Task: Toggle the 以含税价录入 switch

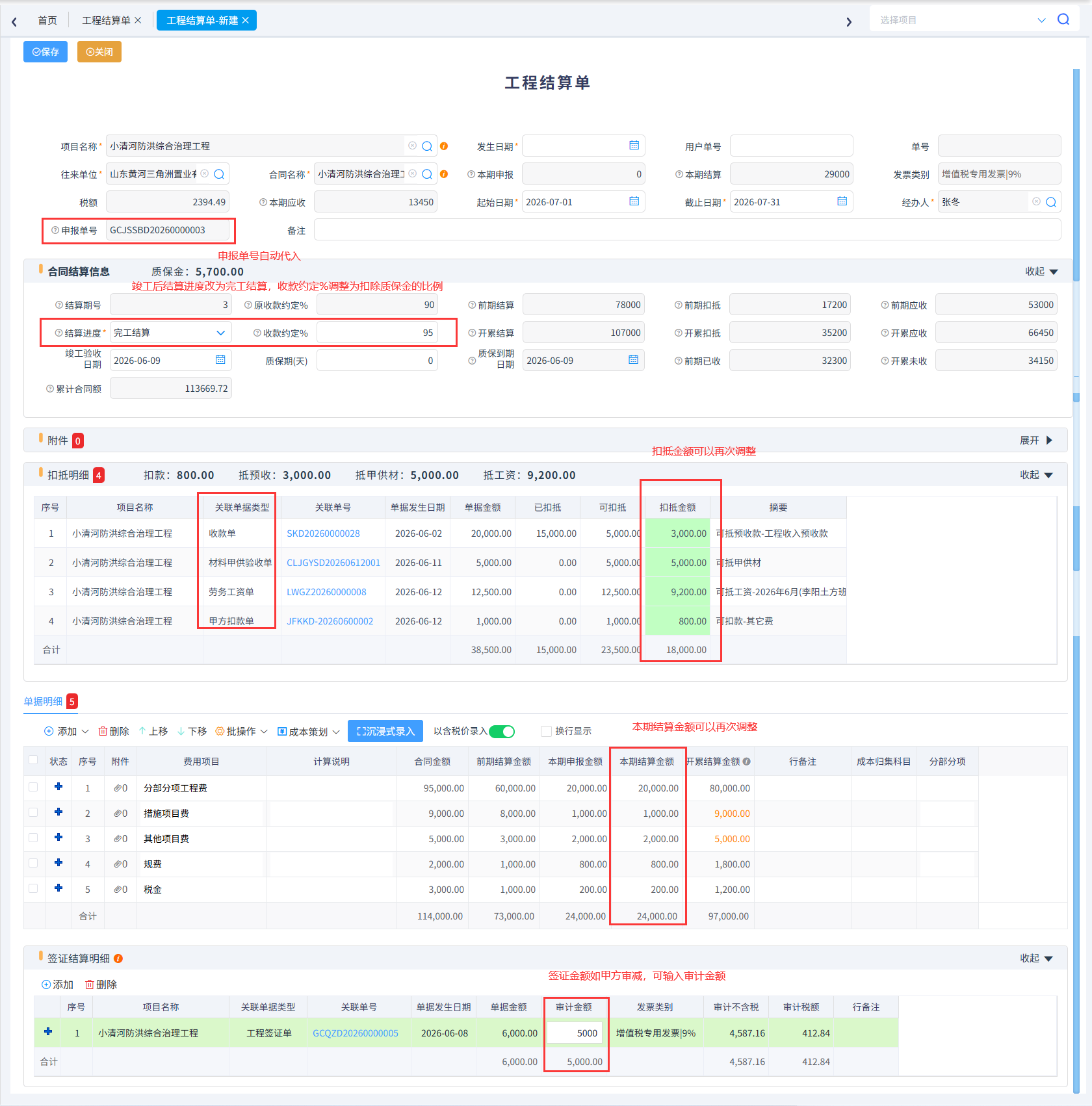Action: 502,732
